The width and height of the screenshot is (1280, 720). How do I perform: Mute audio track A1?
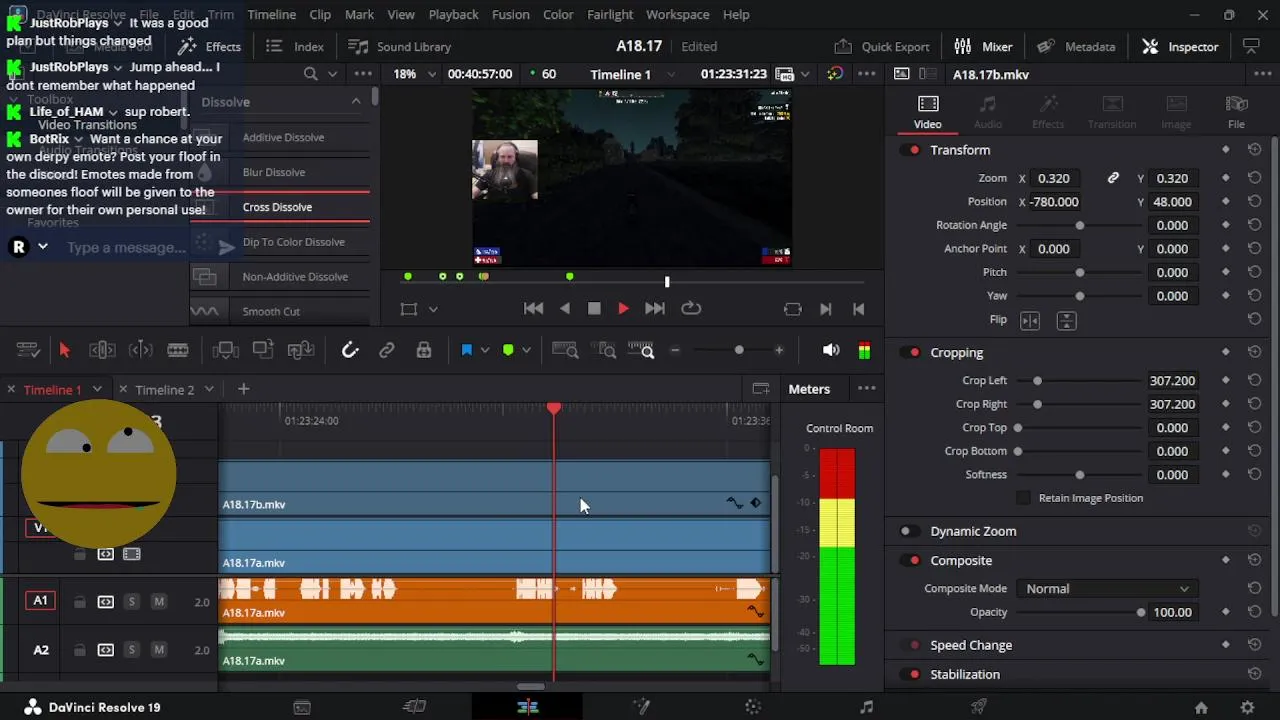tap(158, 601)
